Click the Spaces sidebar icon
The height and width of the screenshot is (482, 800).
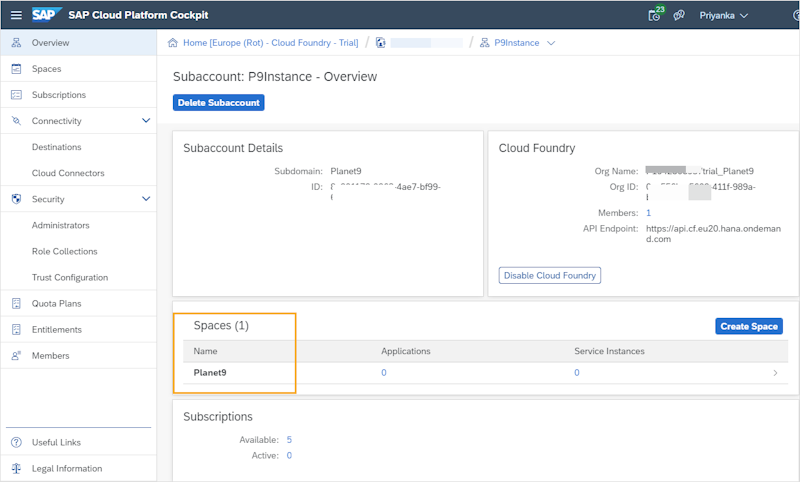click(16, 69)
